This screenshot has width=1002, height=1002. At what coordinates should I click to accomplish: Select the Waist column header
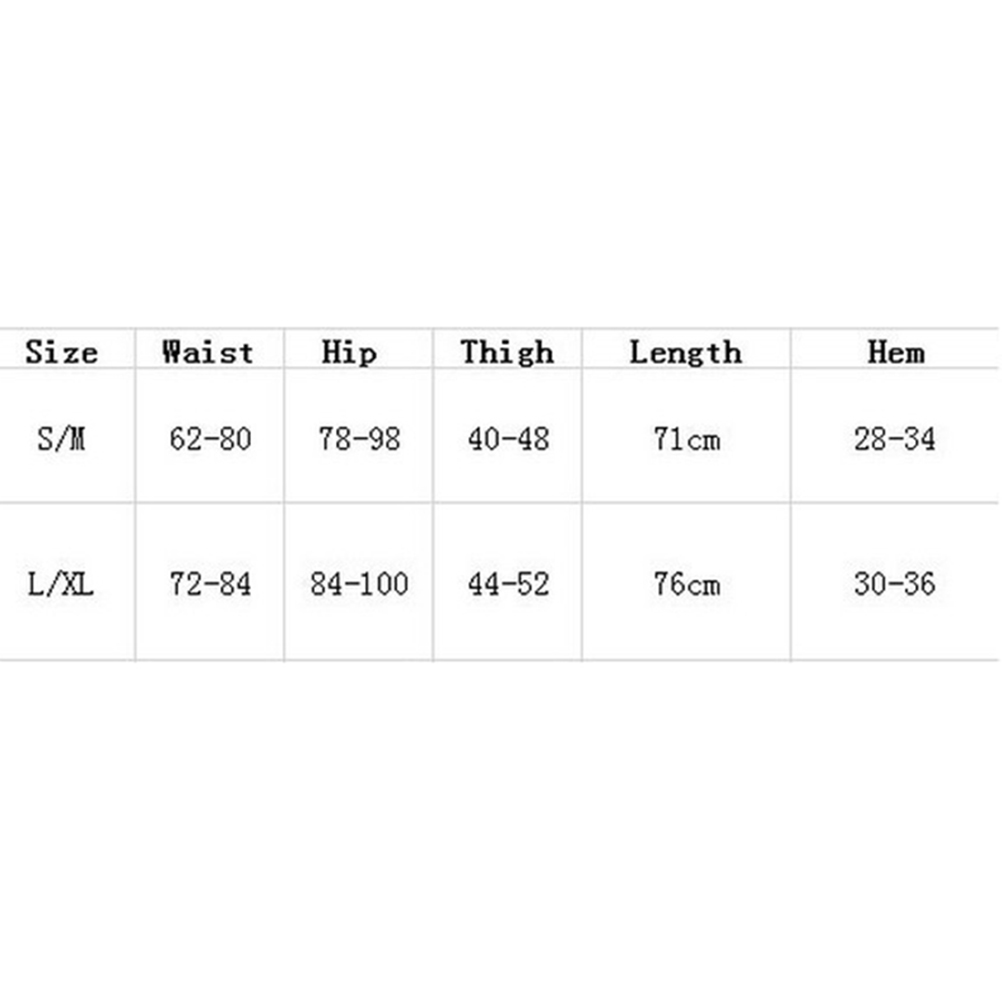(x=209, y=352)
